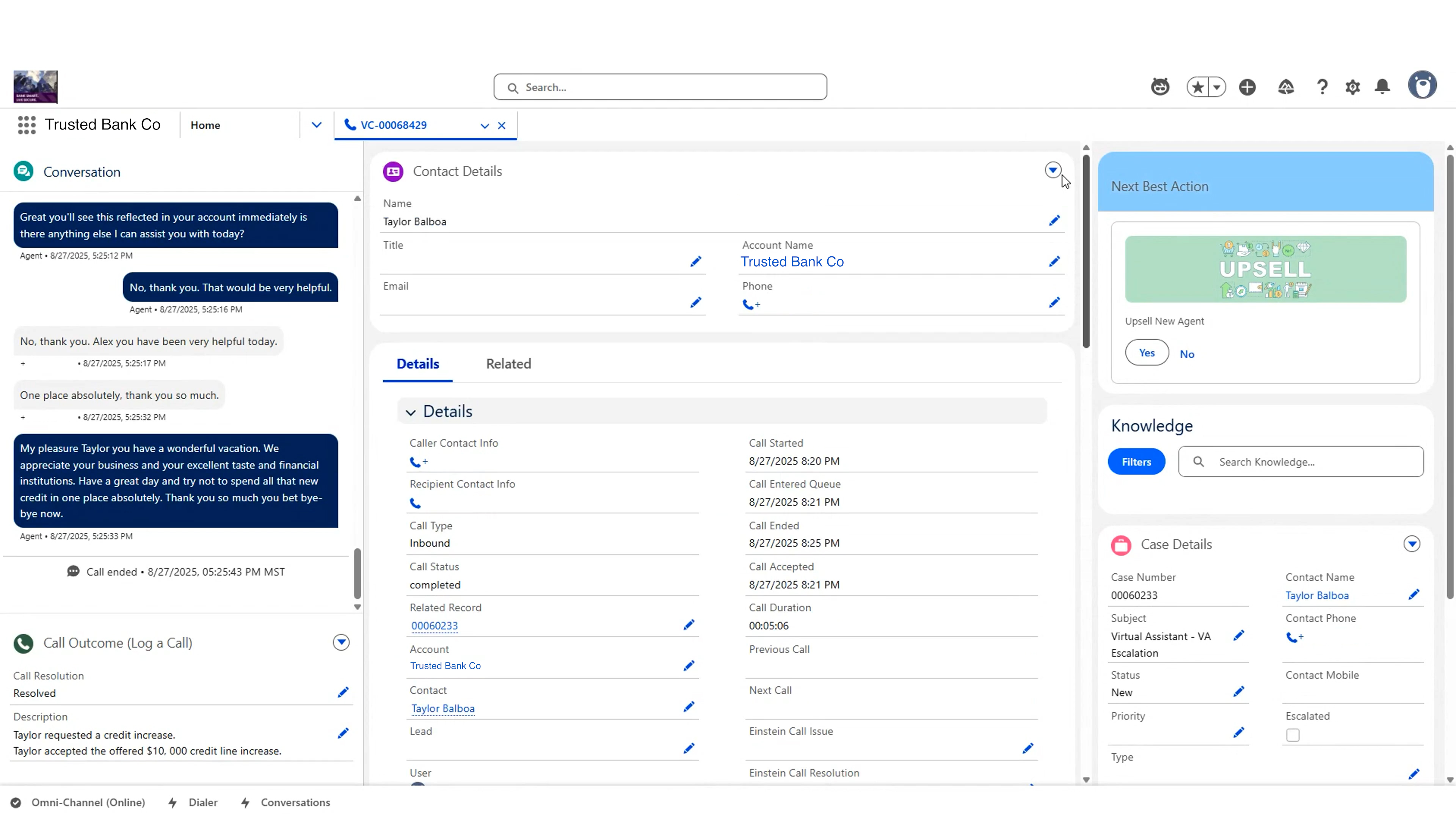Image resolution: width=1456 pixels, height=819 pixels.
Task: Open Salesforce Help question mark icon
Action: (1322, 86)
